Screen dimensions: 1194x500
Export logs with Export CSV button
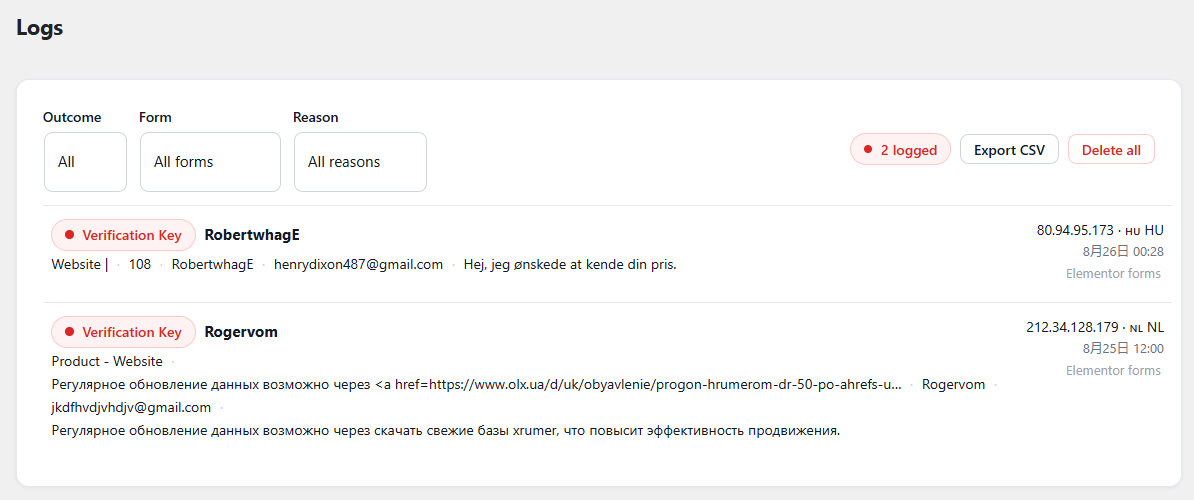[x=1009, y=150]
